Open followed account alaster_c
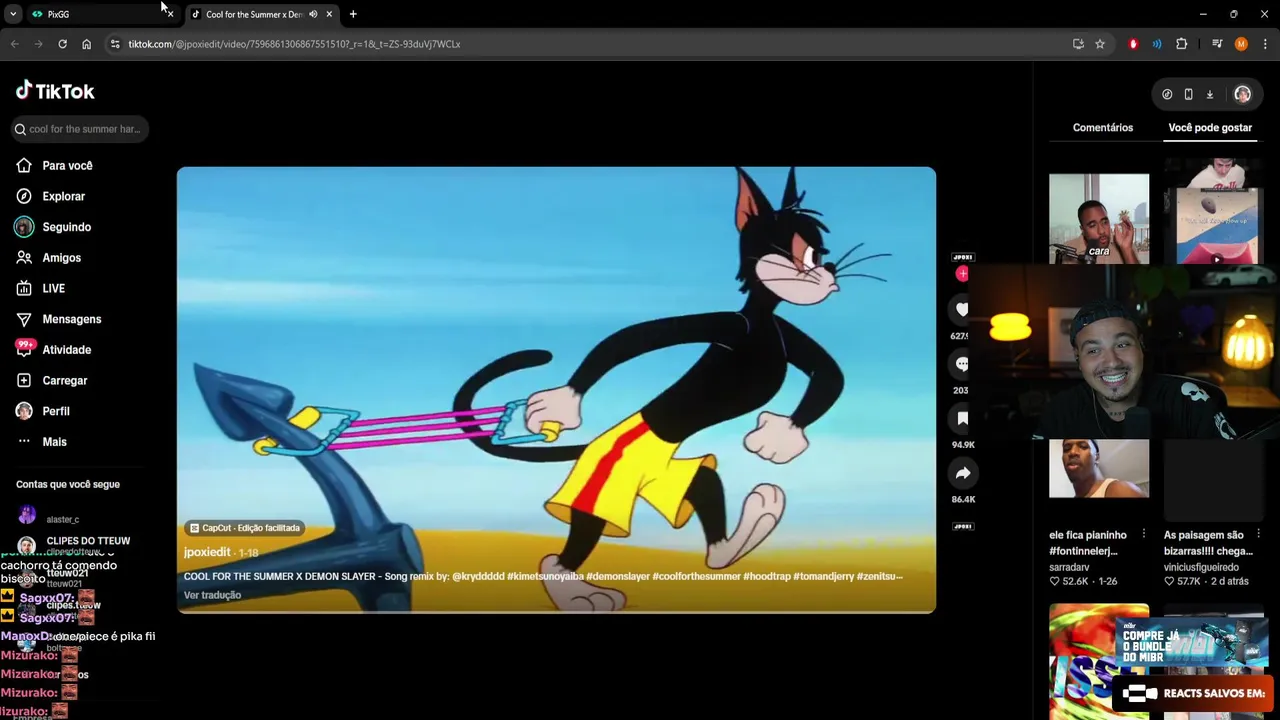 [x=62, y=519]
